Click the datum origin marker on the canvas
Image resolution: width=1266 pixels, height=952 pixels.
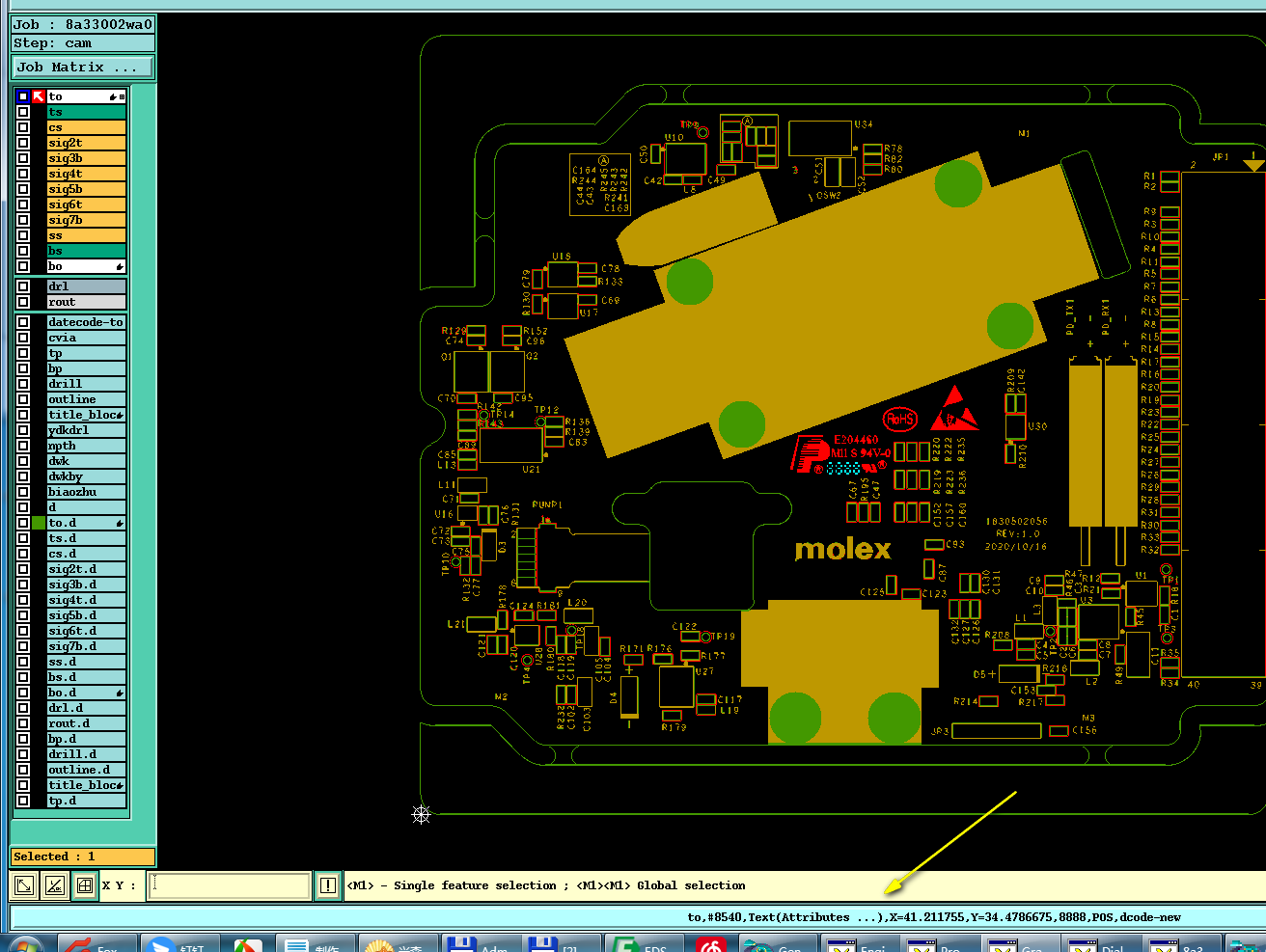pos(421,815)
